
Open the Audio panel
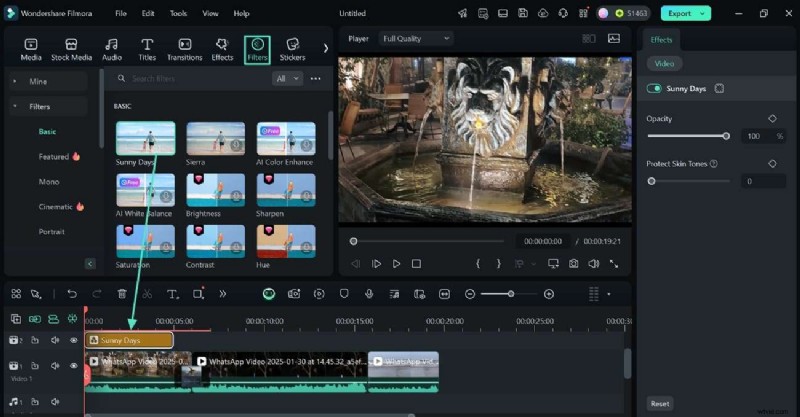tap(112, 50)
